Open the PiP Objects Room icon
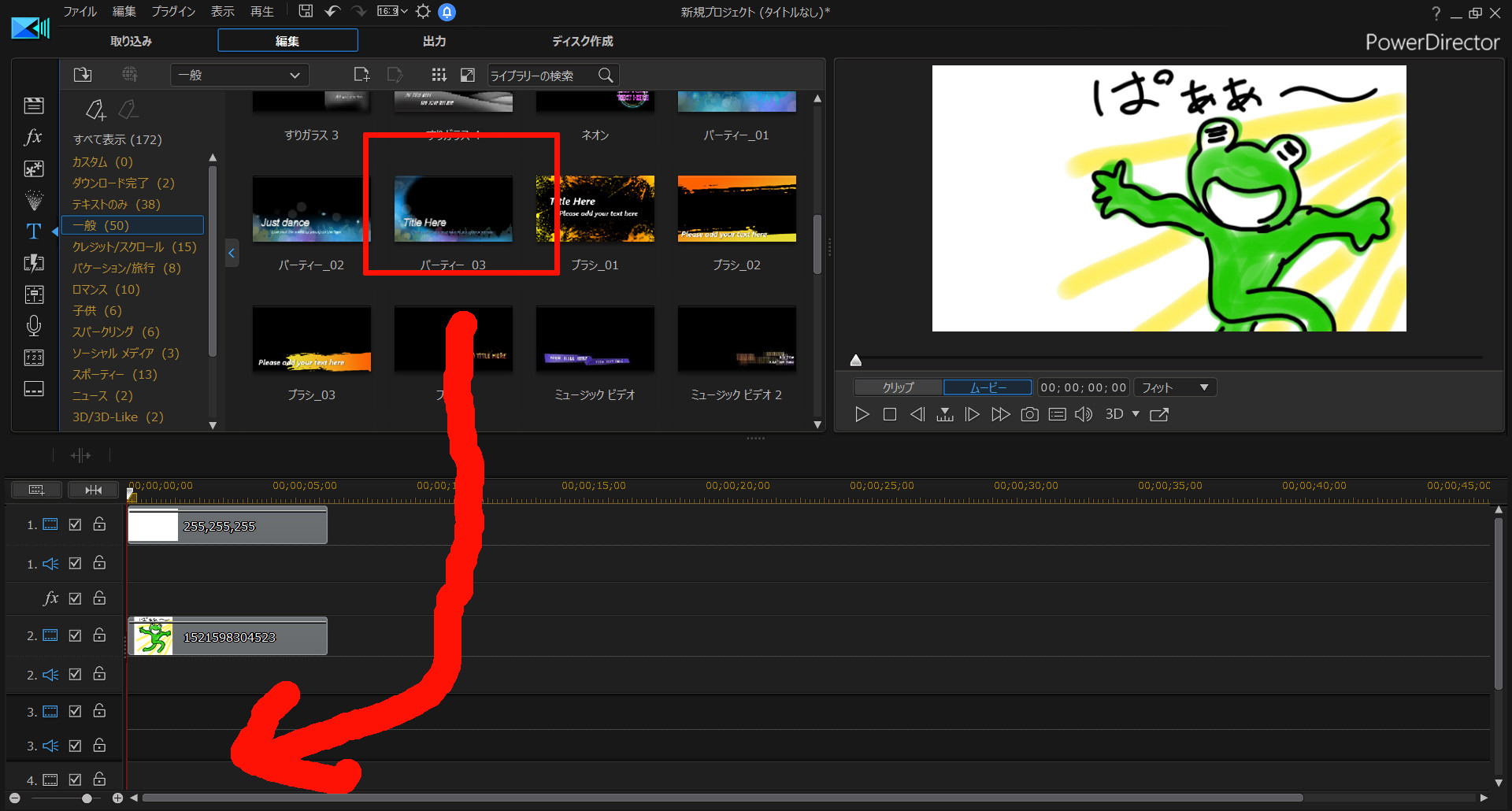1512x811 pixels. click(x=34, y=168)
